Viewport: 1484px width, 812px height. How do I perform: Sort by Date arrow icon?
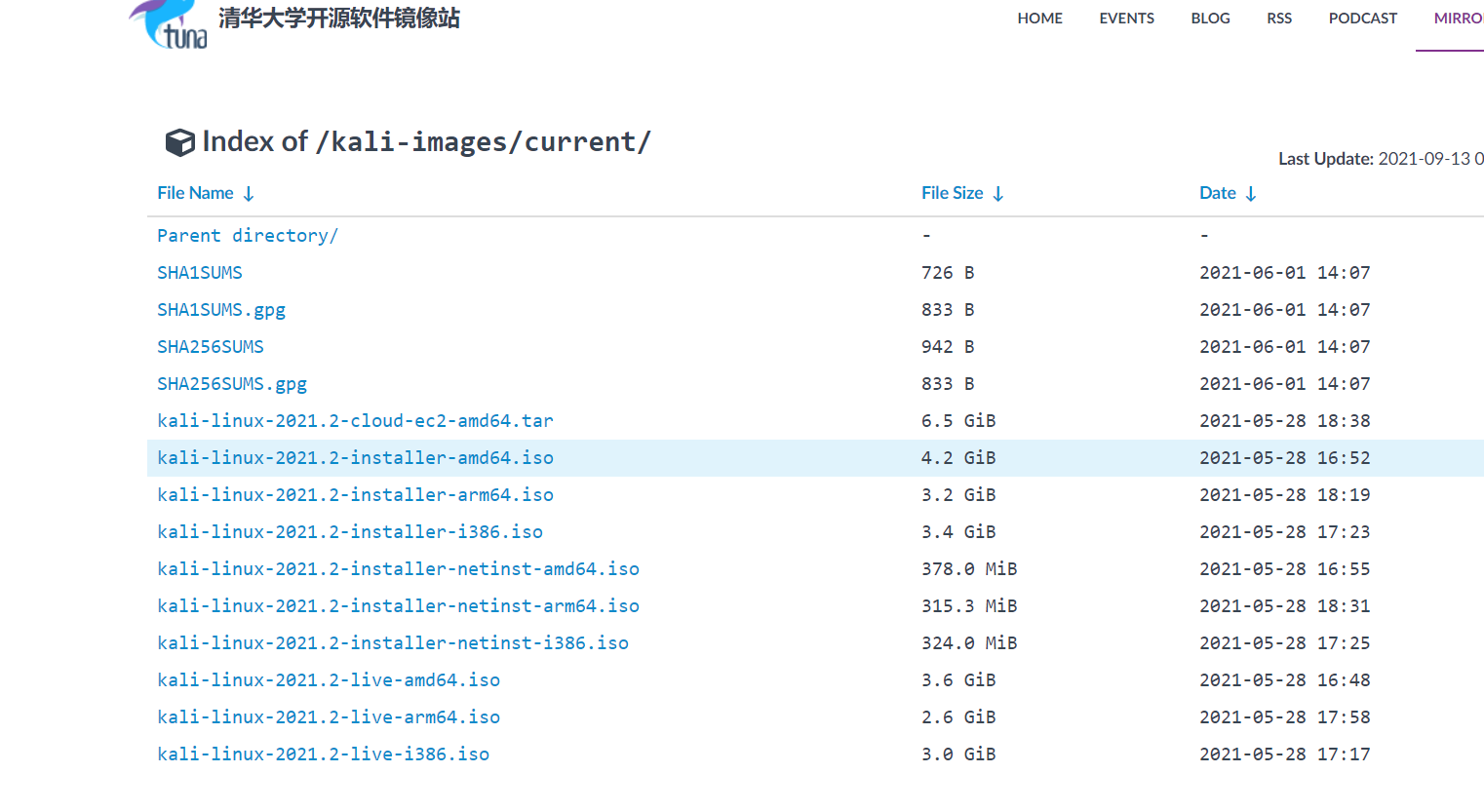pos(1251,194)
